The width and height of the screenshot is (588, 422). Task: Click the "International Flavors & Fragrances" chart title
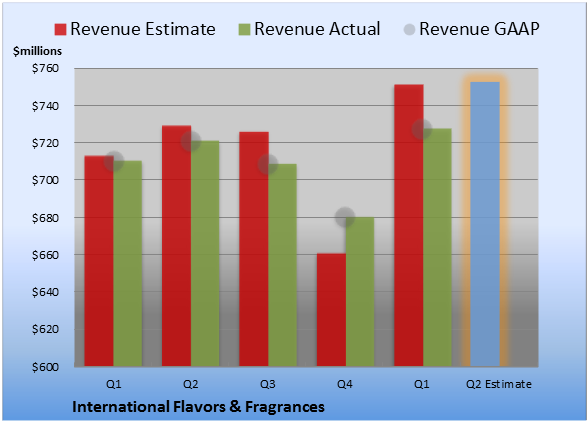pos(198,407)
